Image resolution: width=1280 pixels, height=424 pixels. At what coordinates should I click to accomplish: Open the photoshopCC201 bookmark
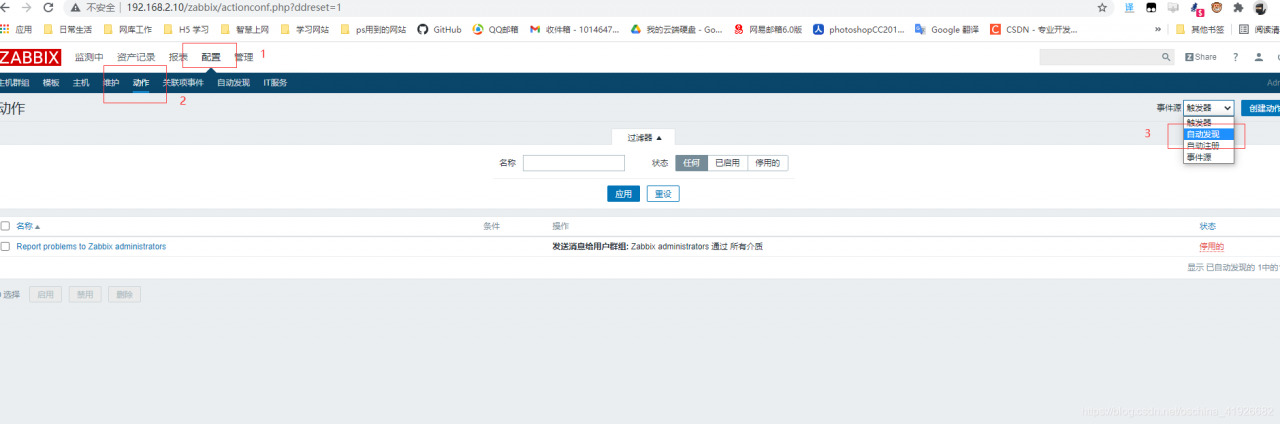[x=858, y=29]
